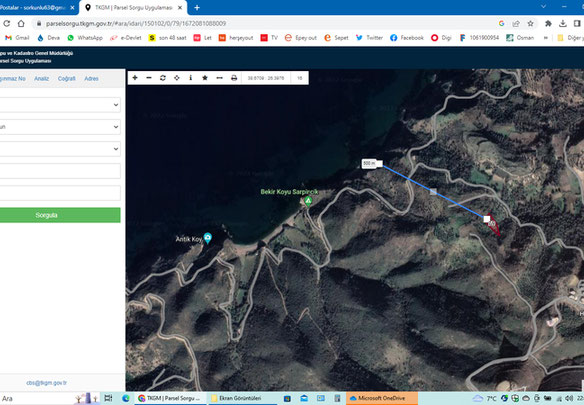Zoom out with the map minus icon

click(x=149, y=78)
